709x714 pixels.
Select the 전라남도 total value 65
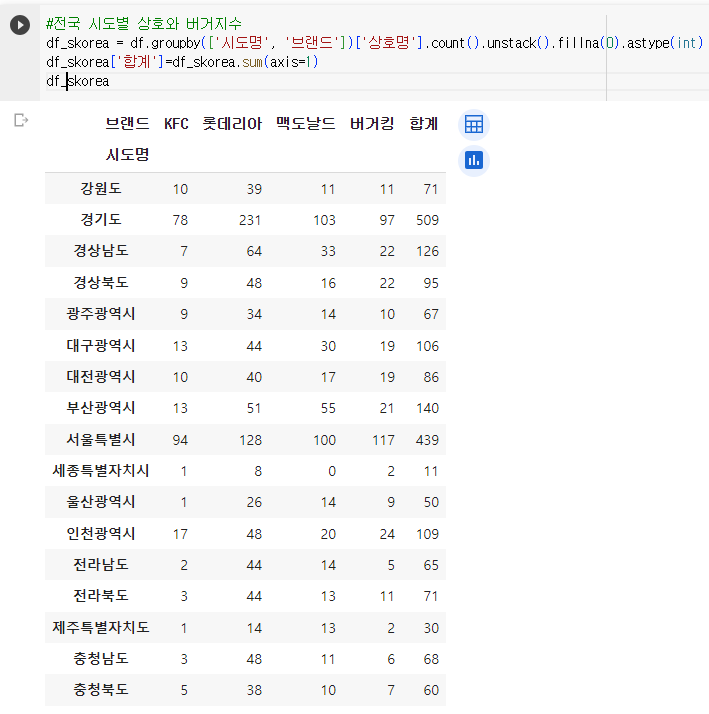[x=431, y=565]
